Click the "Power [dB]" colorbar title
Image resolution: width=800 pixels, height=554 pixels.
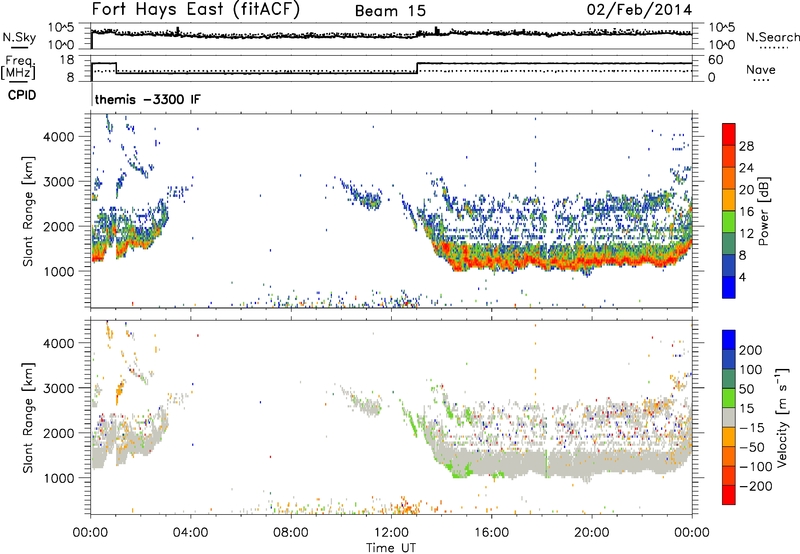tap(764, 211)
